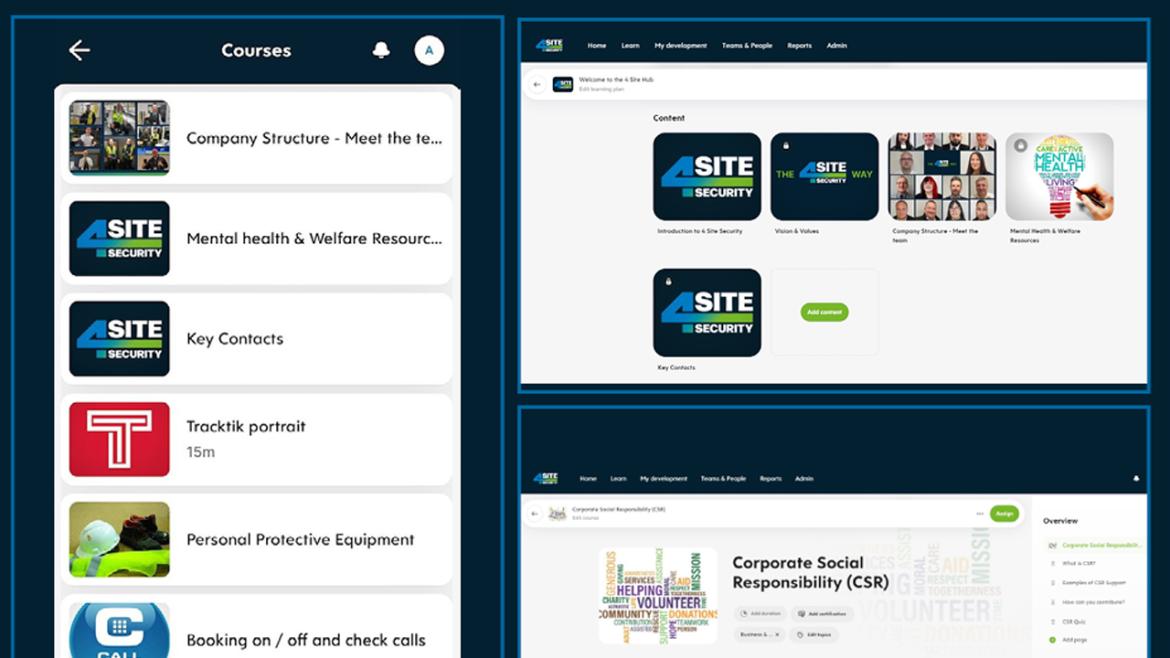Open Vision & Values course thumbnail
Screen dimensions: 1170x658
click(x=824, y=177)
